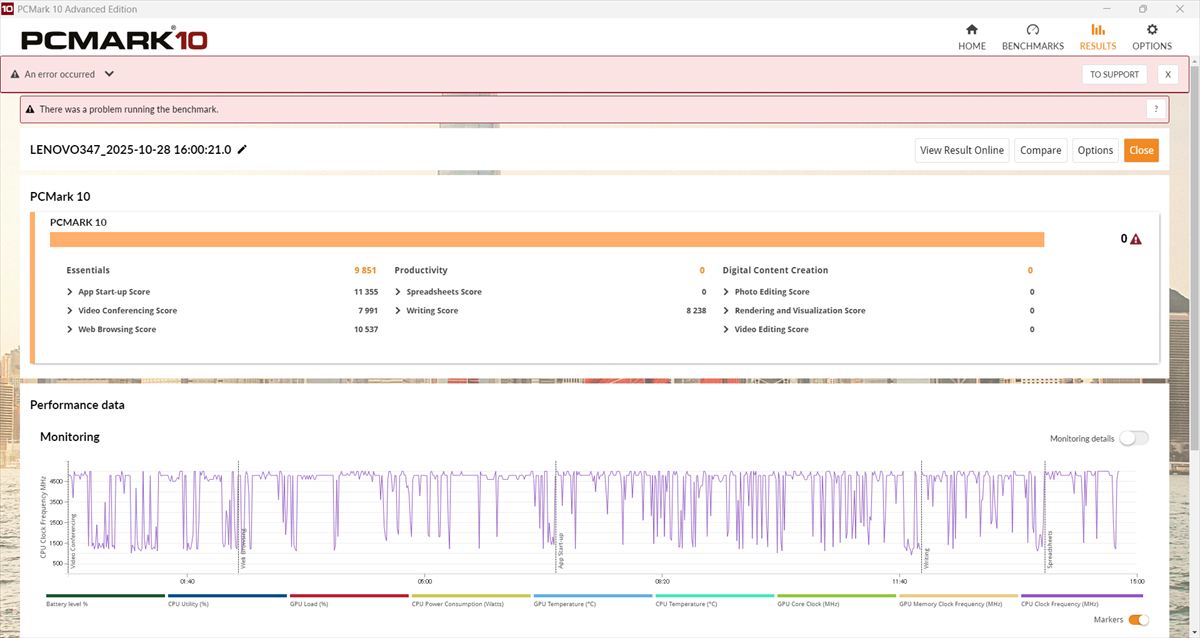Click the Compare button
The width and height of the screenshot is (1200, 638).
pos(1040,150)
